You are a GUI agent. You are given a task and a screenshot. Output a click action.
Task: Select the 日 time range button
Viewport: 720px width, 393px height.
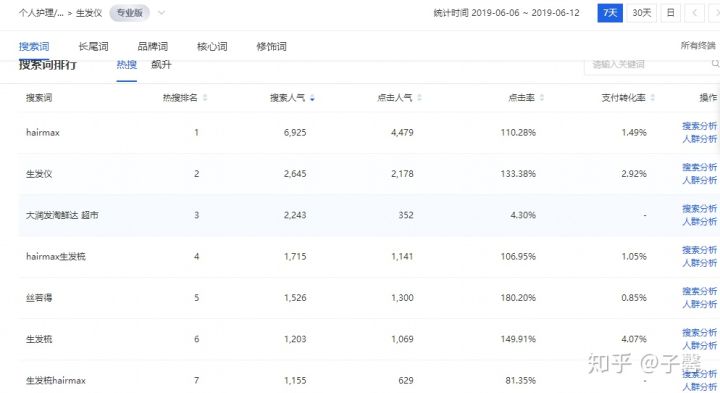pyautogui.click(x=670, y=13)
